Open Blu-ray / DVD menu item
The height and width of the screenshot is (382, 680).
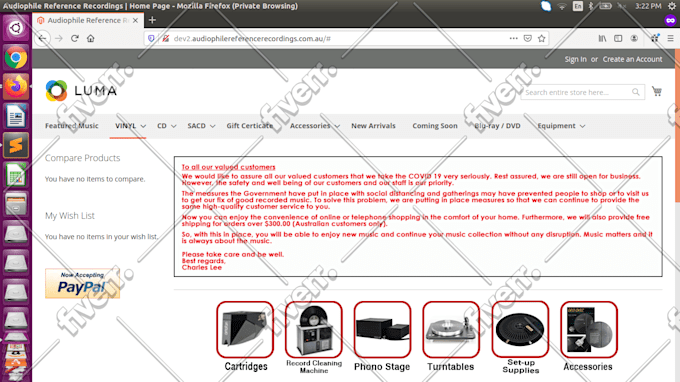(497, 126)
